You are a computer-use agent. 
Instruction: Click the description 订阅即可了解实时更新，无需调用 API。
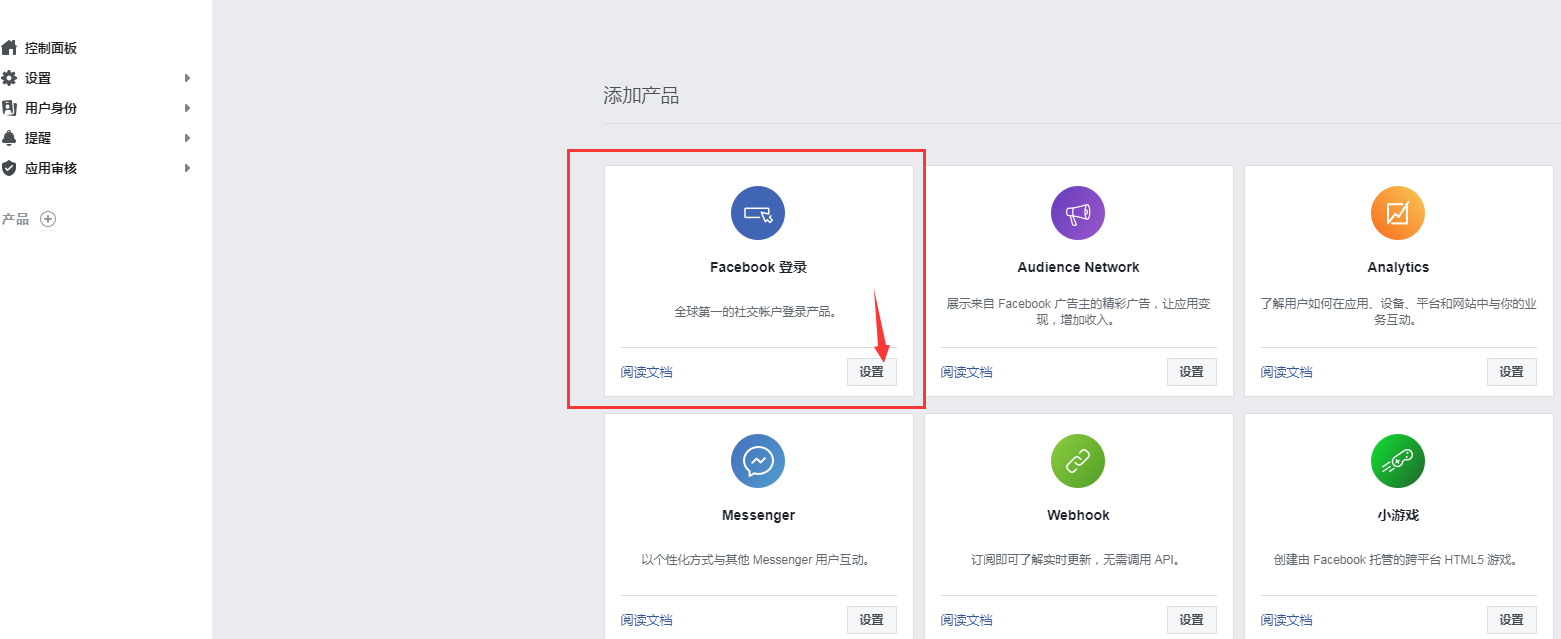[1078, 560]
